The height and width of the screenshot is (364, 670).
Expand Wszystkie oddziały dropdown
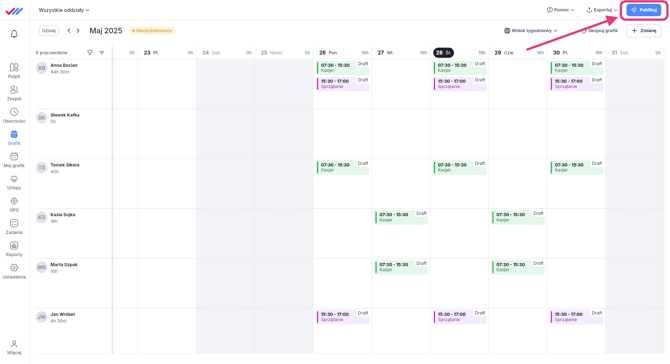(64, 10)
